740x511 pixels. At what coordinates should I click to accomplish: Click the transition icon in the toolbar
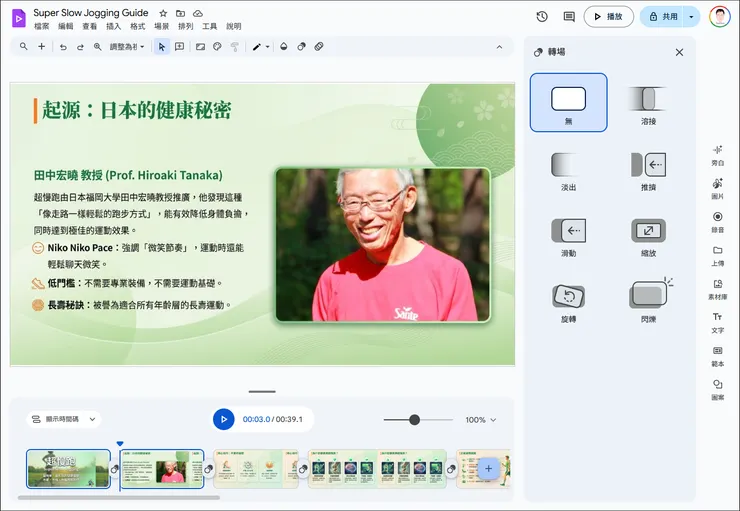(x=301, y=46)
